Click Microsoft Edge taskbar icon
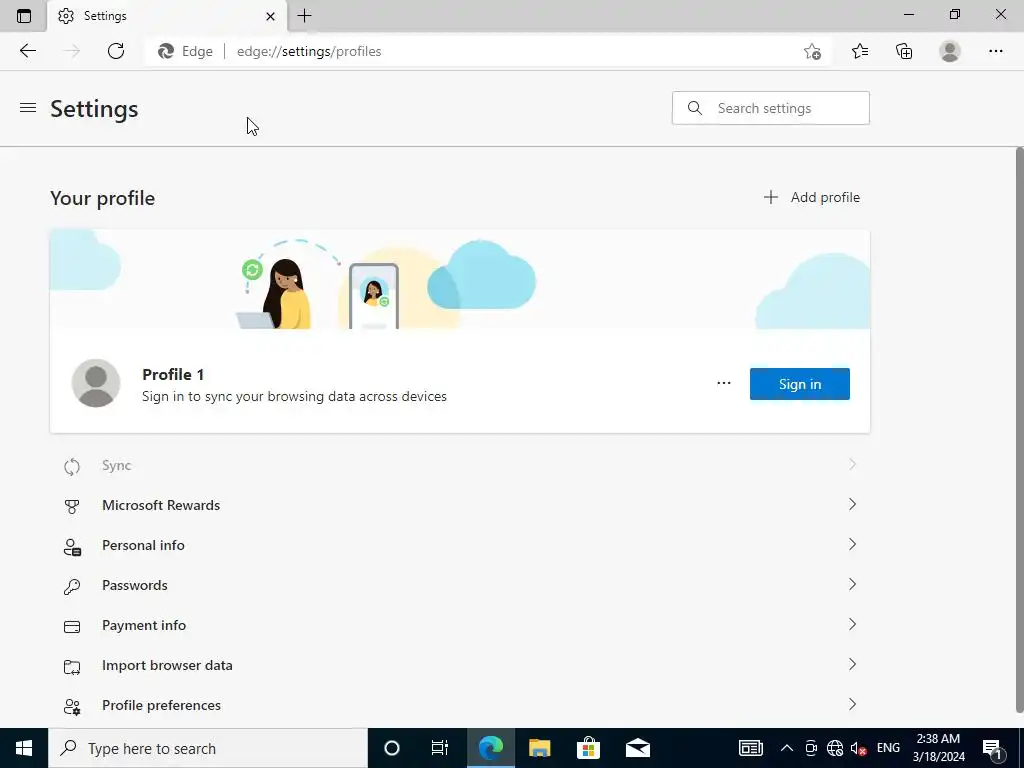 click(x=490, y=748)
